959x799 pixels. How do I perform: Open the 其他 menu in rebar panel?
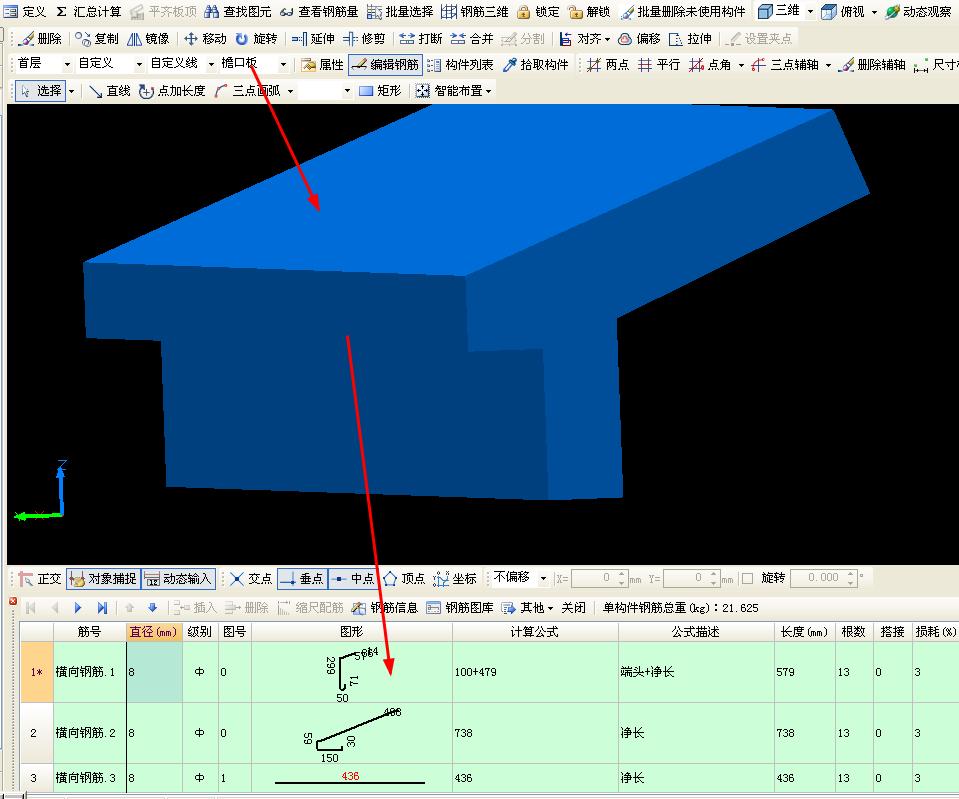tap(527, 608)
